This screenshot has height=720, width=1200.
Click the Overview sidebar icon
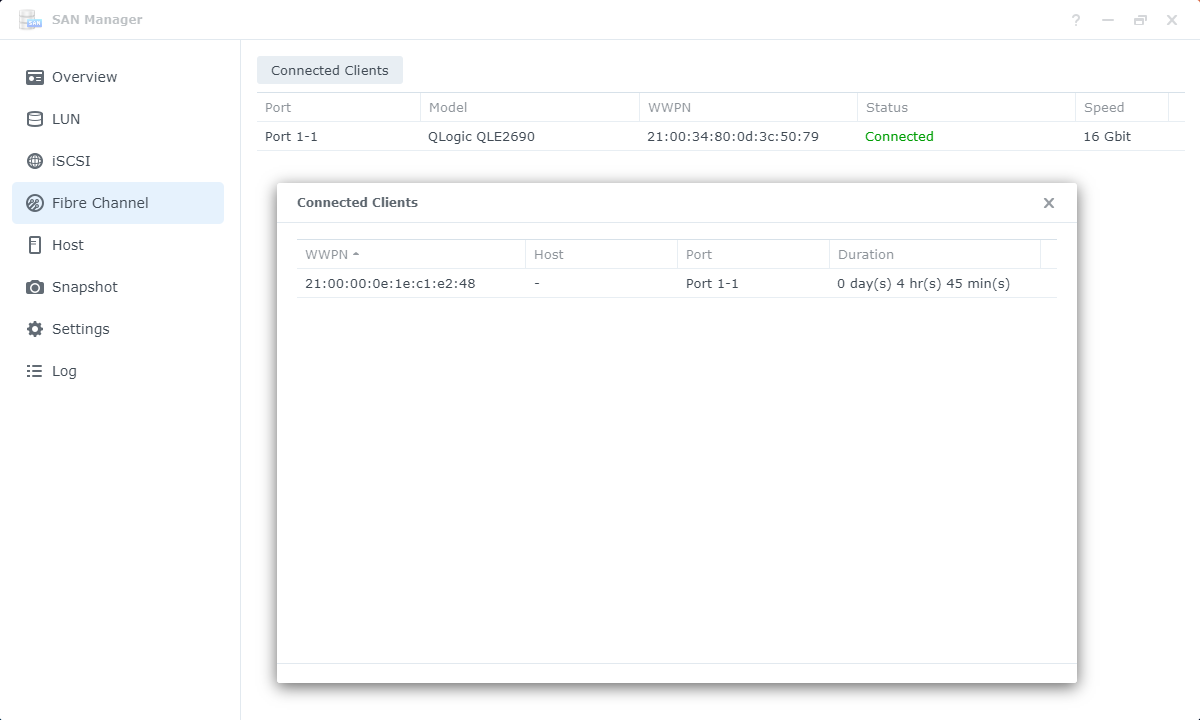pyautogui.click(x=35, y=77)
